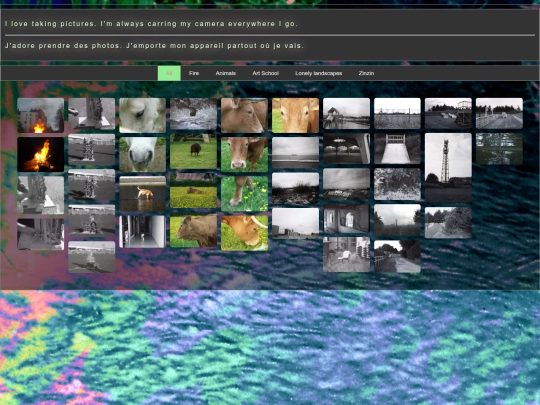Image resolution: width=540 pixels, height=405 pixels.
Task: Filter by Lonely landscapes tab
Action: coord(319,73)
